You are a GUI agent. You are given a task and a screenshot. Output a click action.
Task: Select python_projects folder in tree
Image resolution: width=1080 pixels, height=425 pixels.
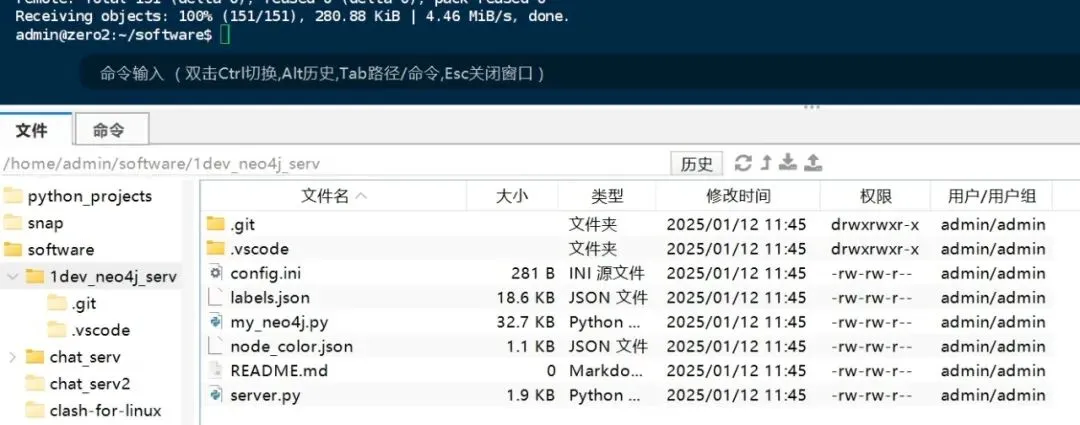(x=89, y=196)
